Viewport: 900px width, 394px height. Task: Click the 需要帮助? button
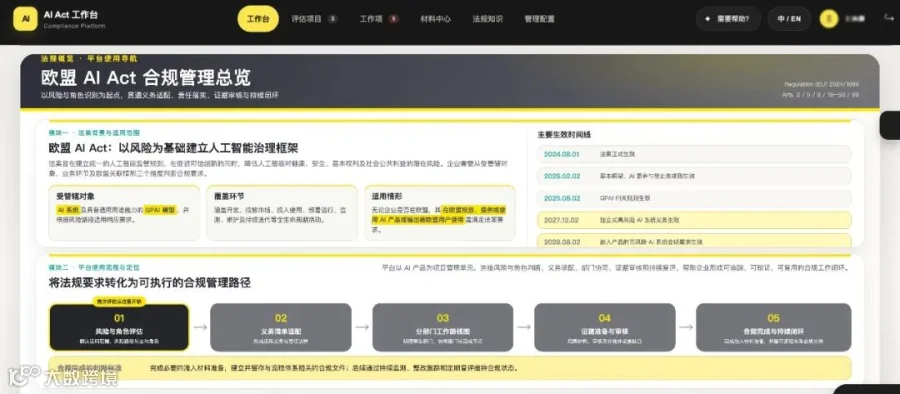point(728,19)
